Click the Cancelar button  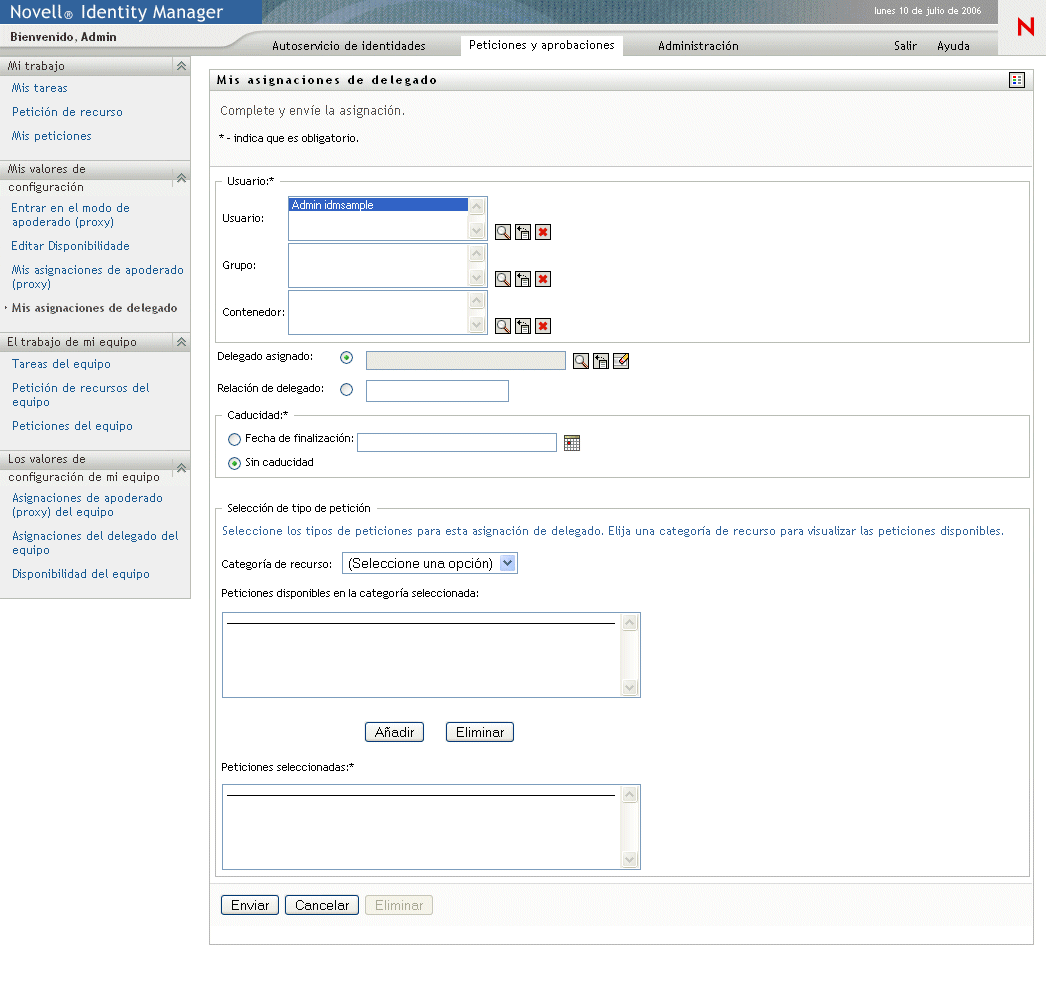pyautogui.click(x=322, y=905)
